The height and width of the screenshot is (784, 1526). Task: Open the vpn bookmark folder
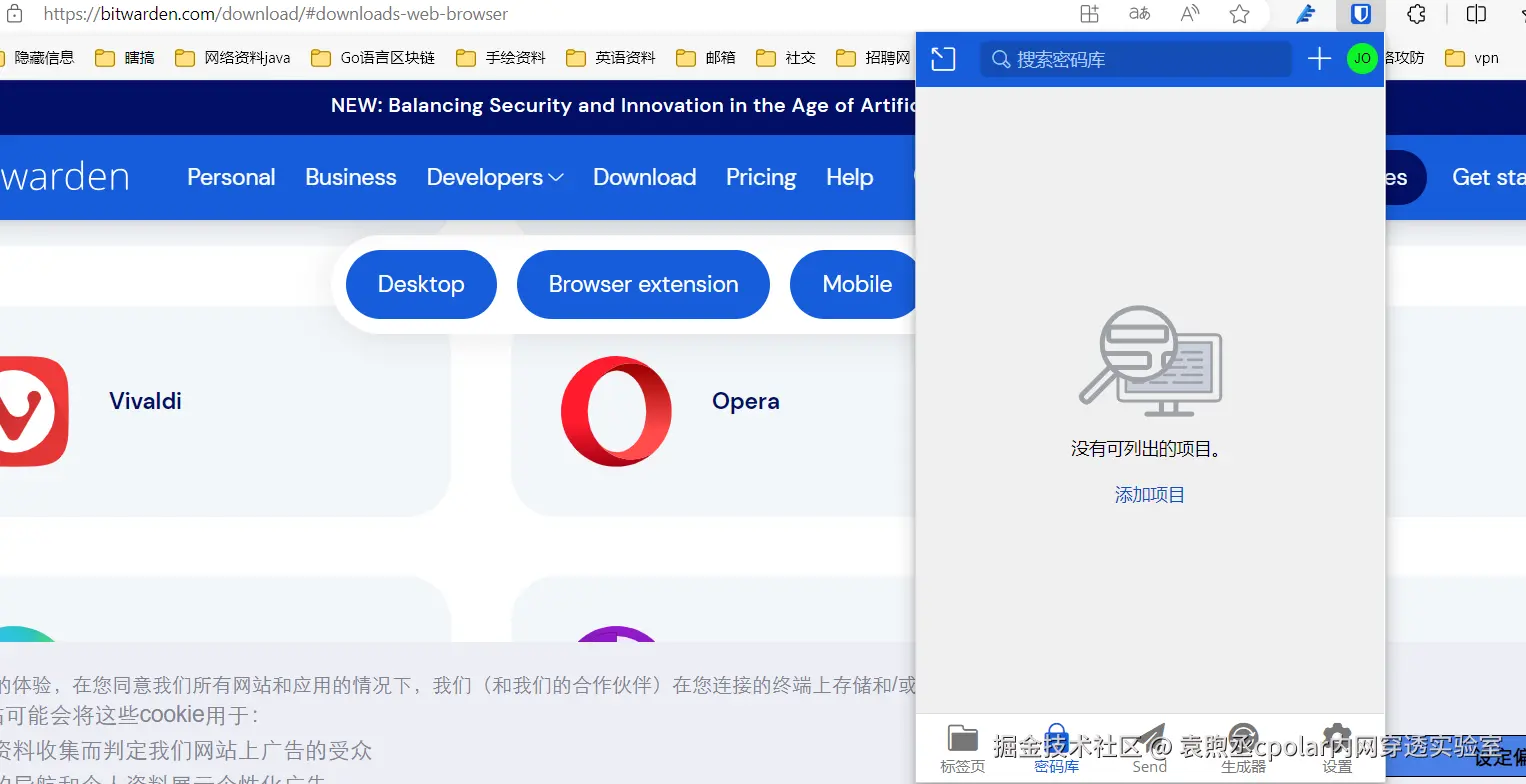pyautogui.click(x=1472, y=58)
